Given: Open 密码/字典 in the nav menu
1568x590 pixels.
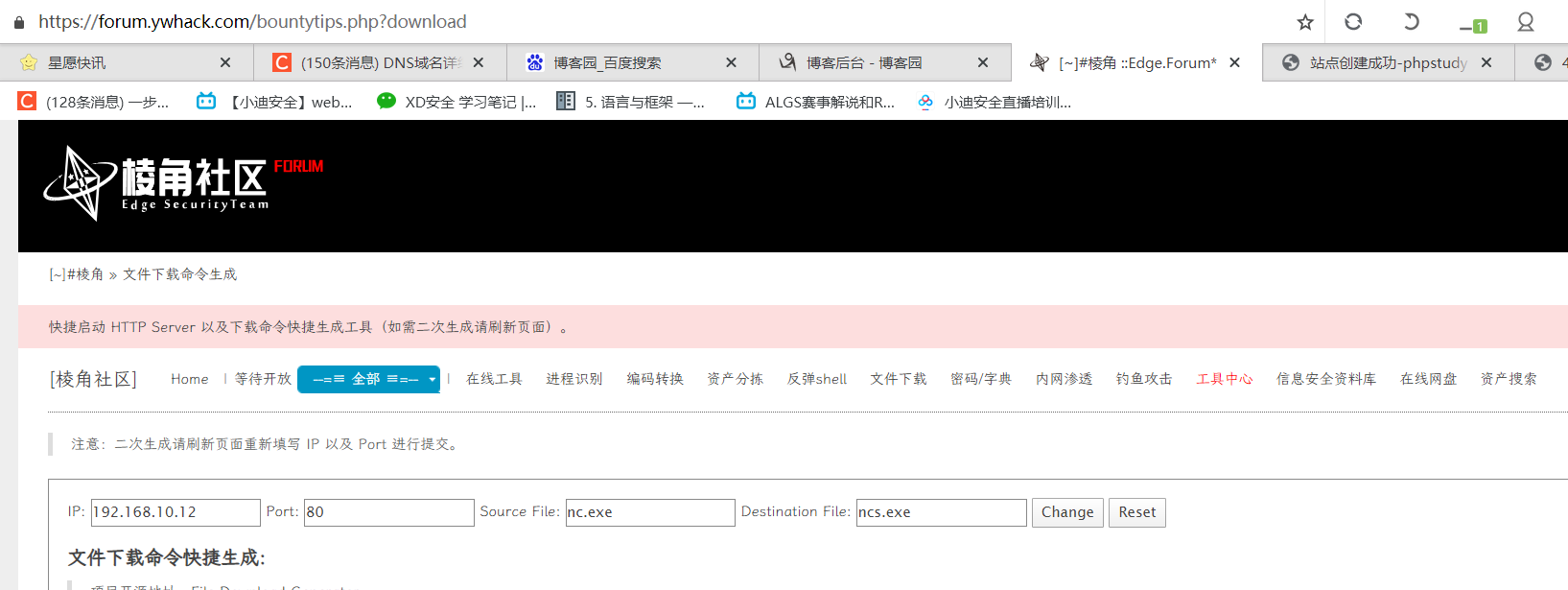Looking at the screenshot, I should (981, 379).
